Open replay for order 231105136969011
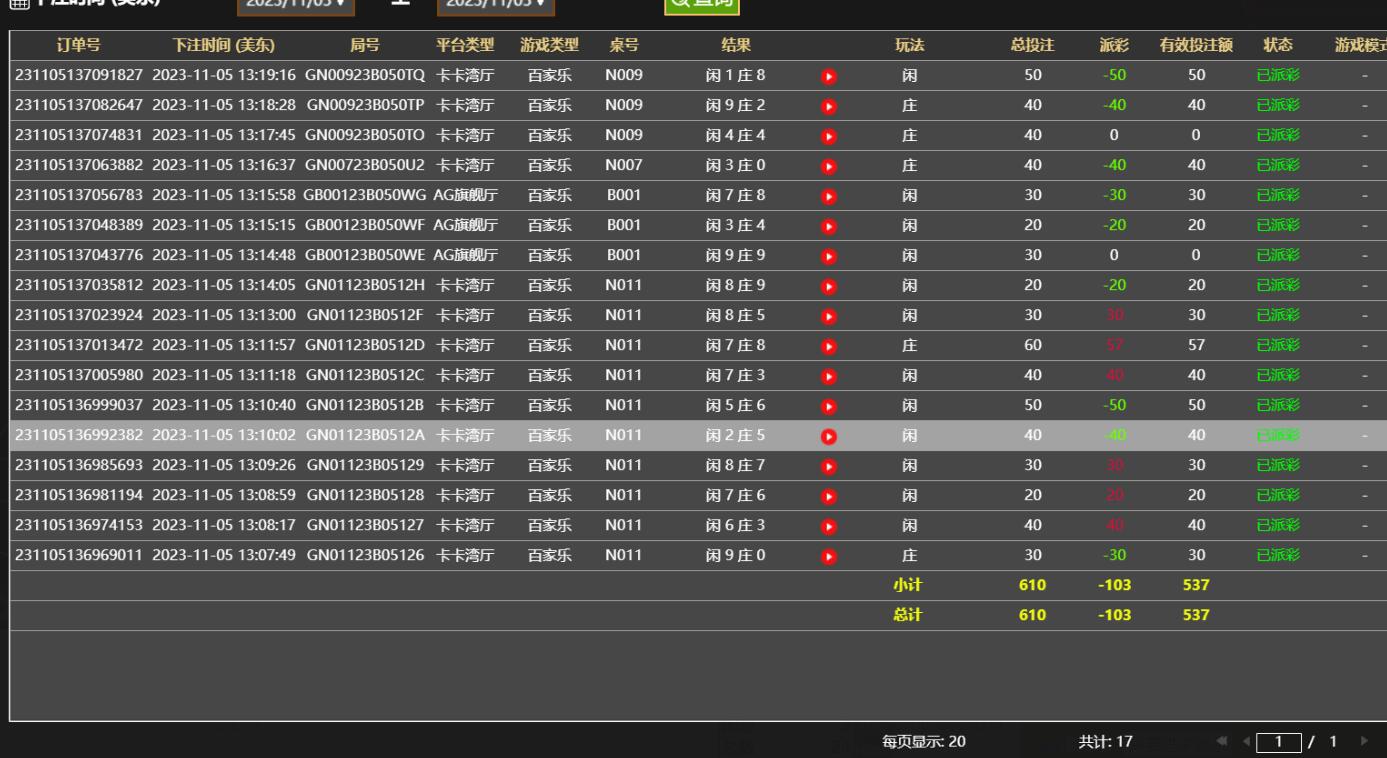The image size is (1387, 758). pyautogui.click(x=828, y=556)
